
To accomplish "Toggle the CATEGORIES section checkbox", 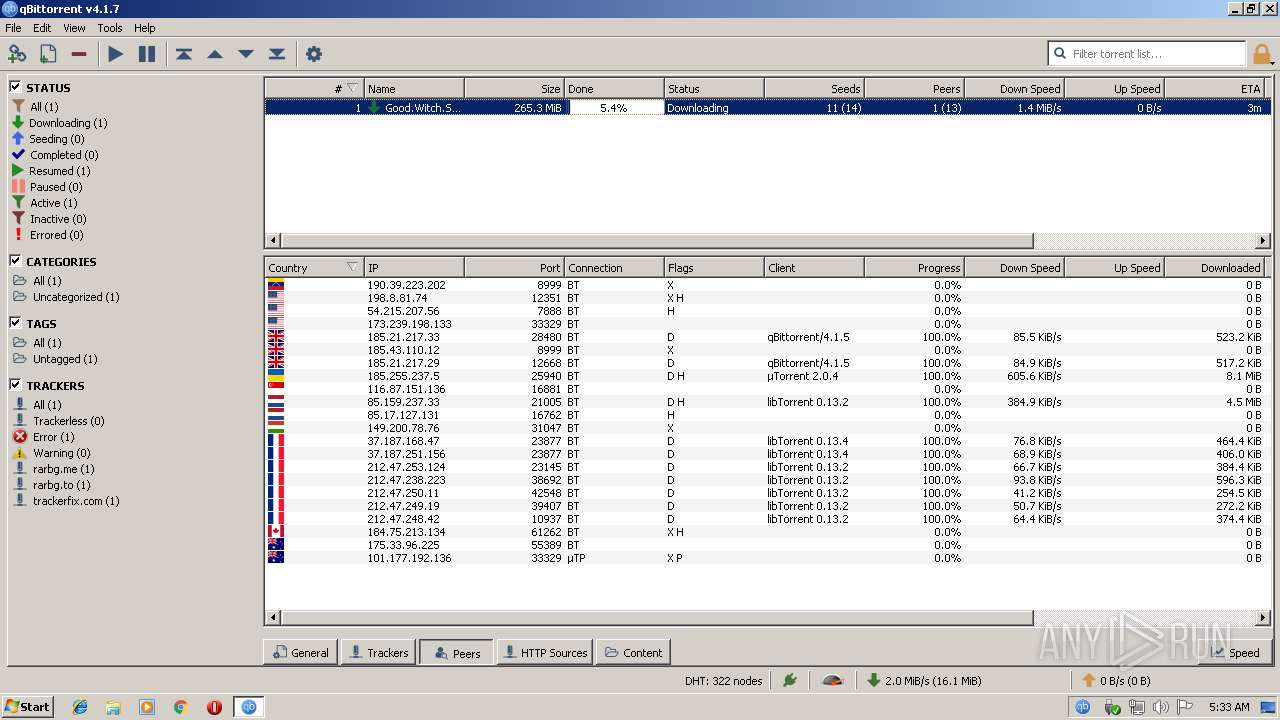I will (x=16, y=261).
